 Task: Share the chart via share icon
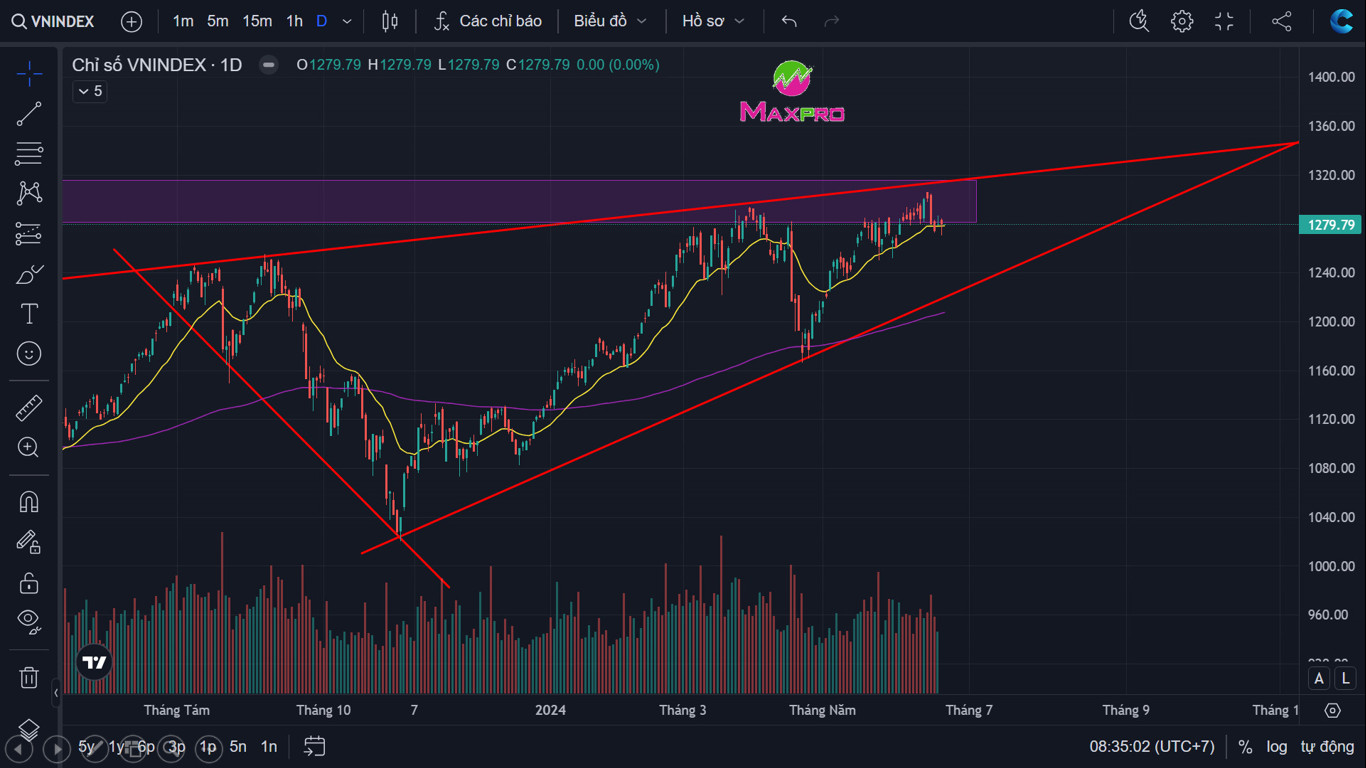pyautogui.click(x=1282, y=21)
